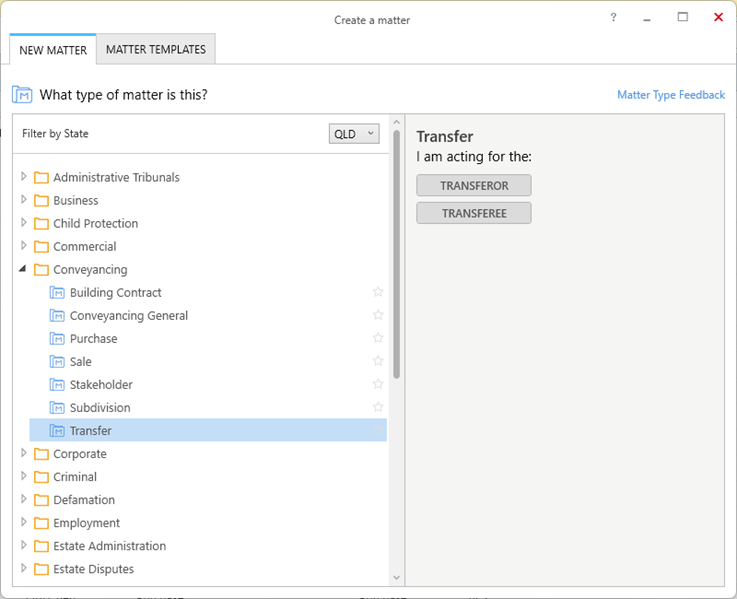Click the Subdivision matter icon
Image resolution: width=737 pixels, height=599 pixels.
[57, 408]
